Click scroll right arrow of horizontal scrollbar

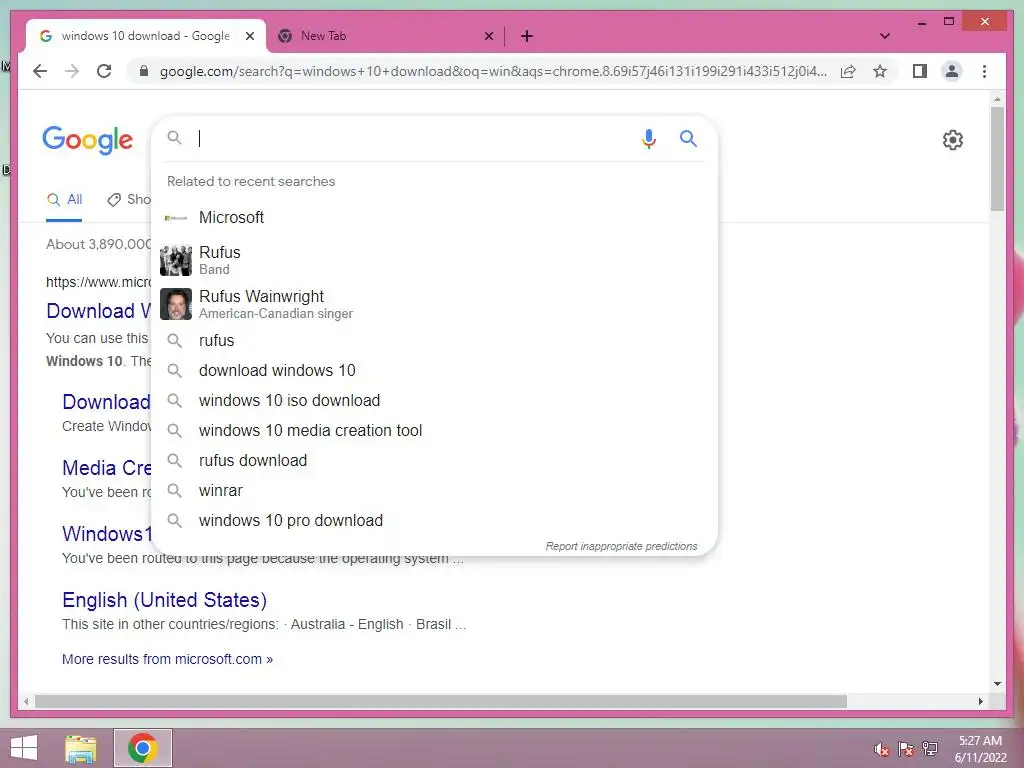tap(980, 701)
